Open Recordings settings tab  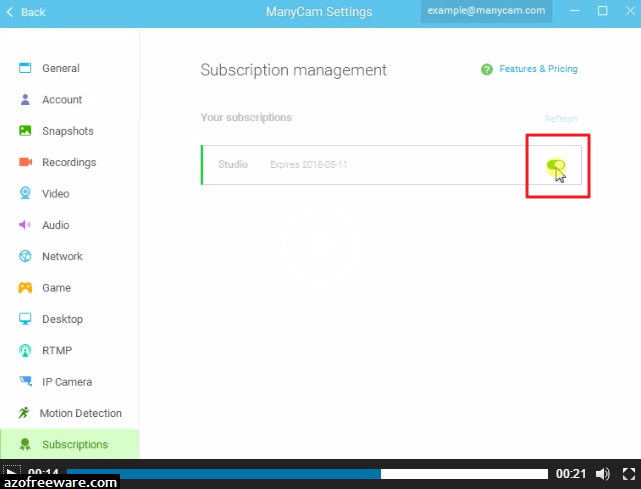69,162
